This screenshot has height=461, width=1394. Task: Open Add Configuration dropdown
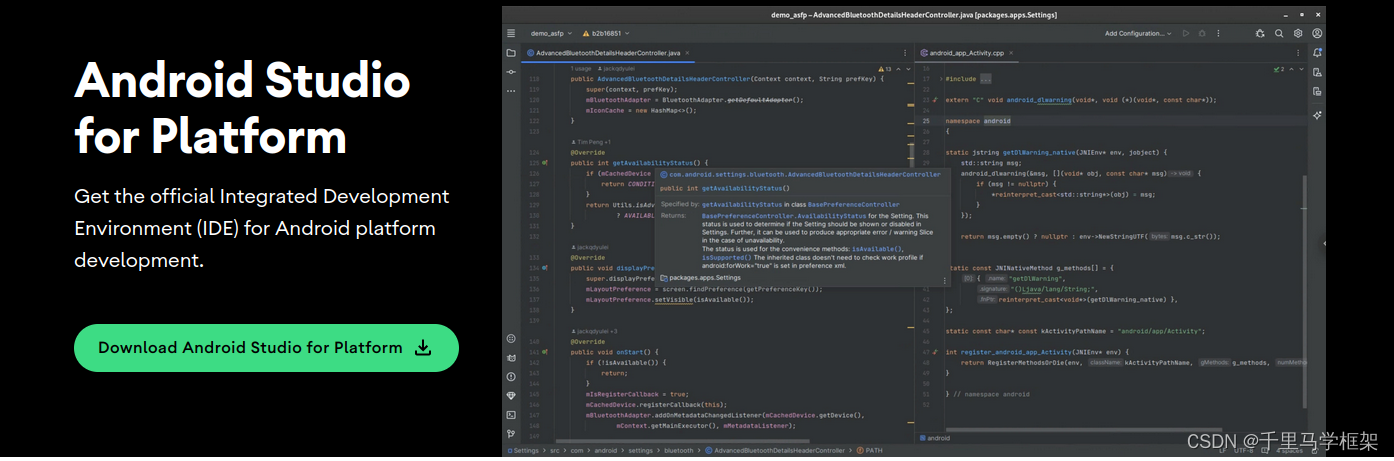tap(1137, 33)
